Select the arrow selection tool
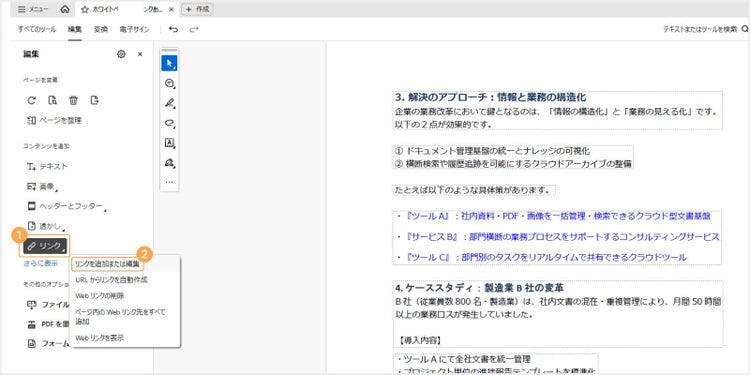 [x=169, y=63]
